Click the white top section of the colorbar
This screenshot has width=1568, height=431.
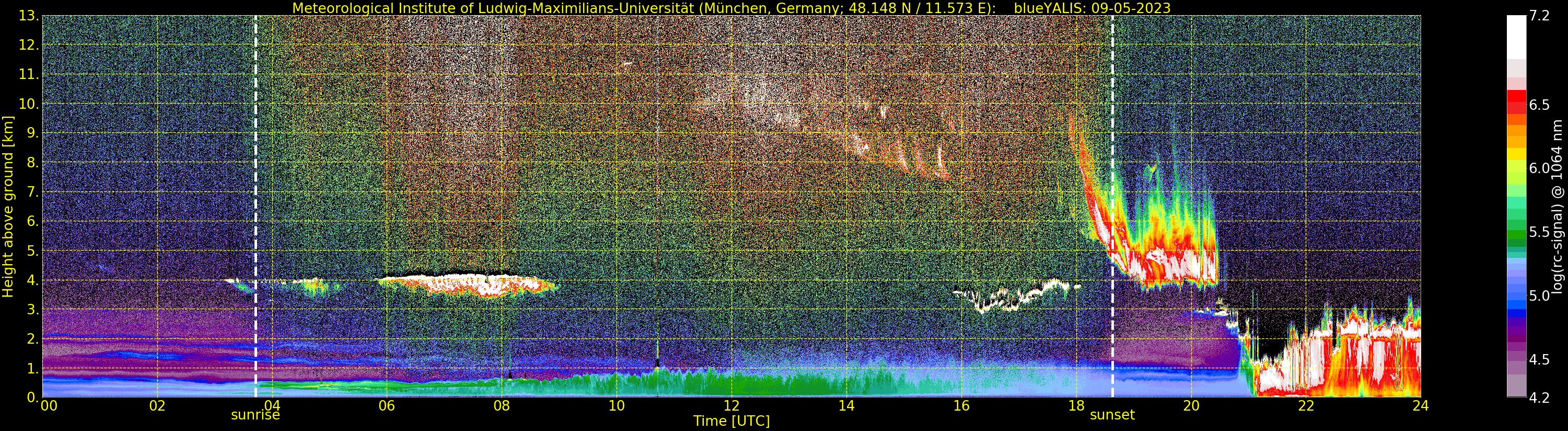tap(1517, 37)
